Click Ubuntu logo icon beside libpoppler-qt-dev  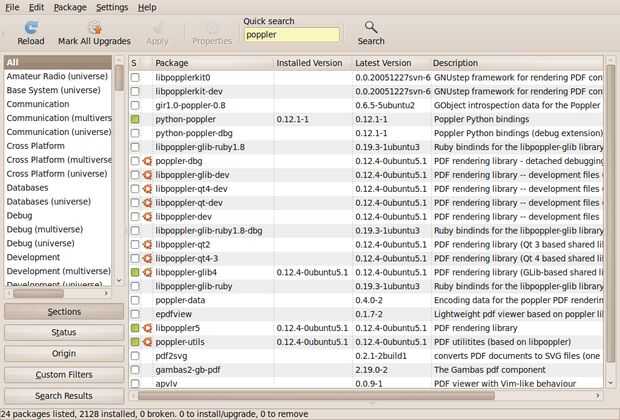[x=147, y=203]
